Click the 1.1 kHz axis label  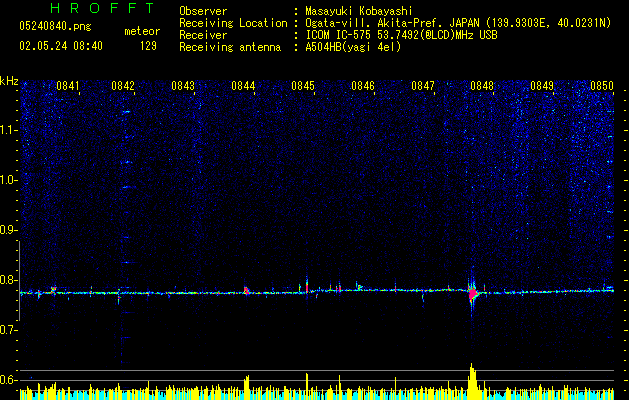(x=9, y=130)
